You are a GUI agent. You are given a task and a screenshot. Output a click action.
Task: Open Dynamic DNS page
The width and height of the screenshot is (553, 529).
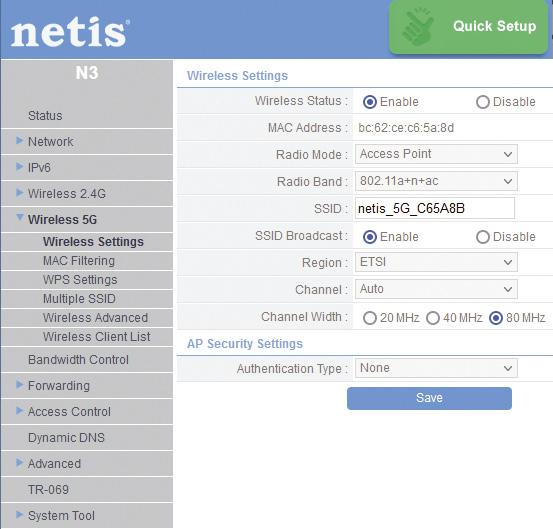[x=66, y=438]
